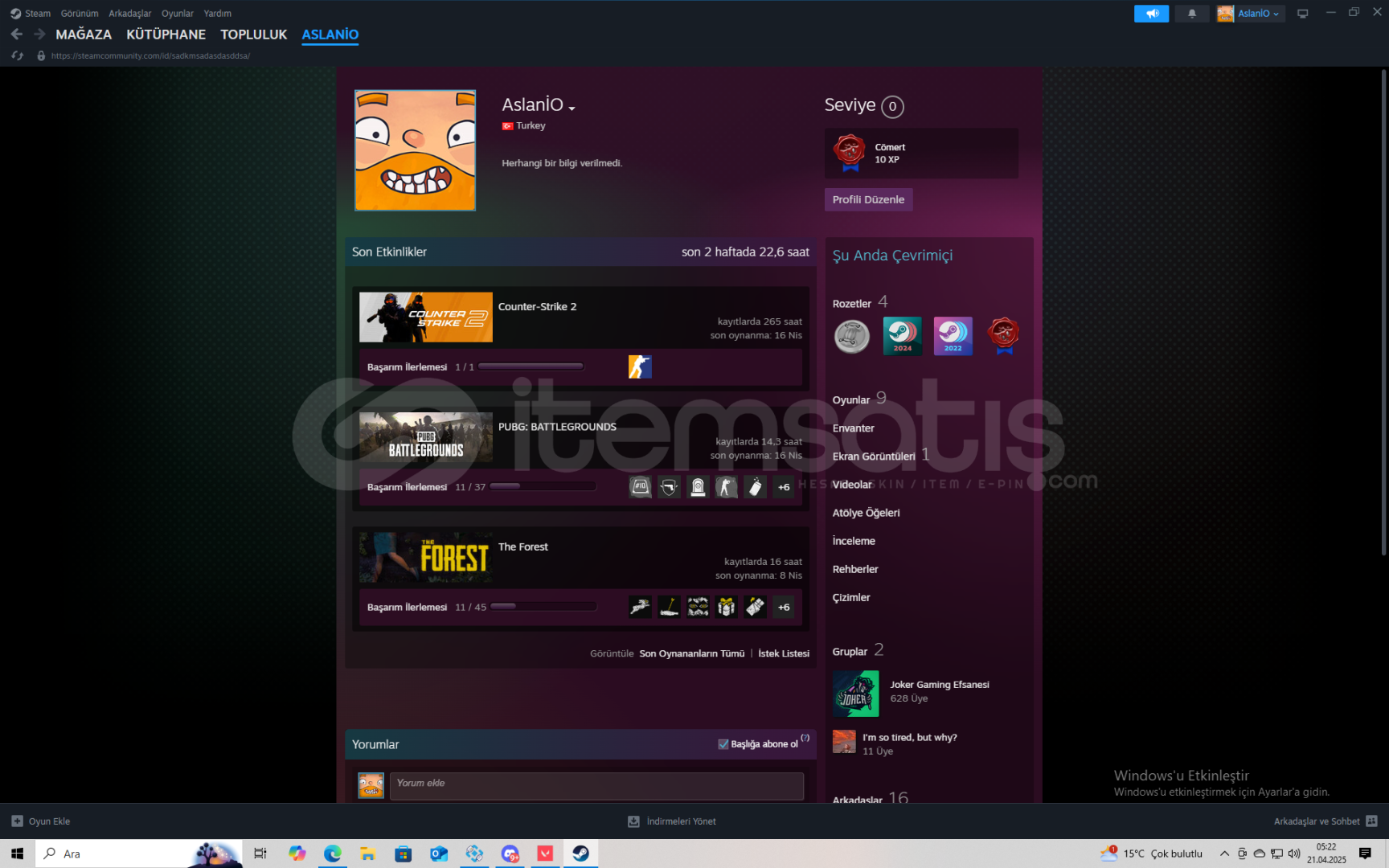Show six more PUBG achievements
Screen dimensions: 1389x868
tap(784, 487)
